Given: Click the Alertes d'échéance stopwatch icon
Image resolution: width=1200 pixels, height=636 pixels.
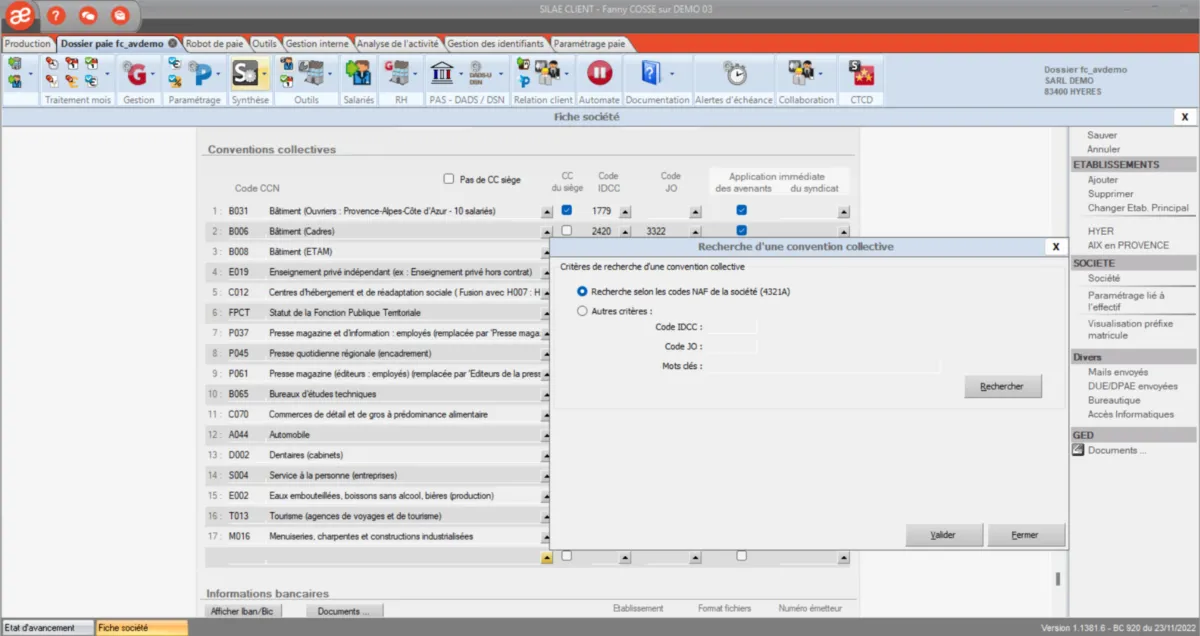Looking at the screenshot, I should pyautogui.click(x=735, y=73).
